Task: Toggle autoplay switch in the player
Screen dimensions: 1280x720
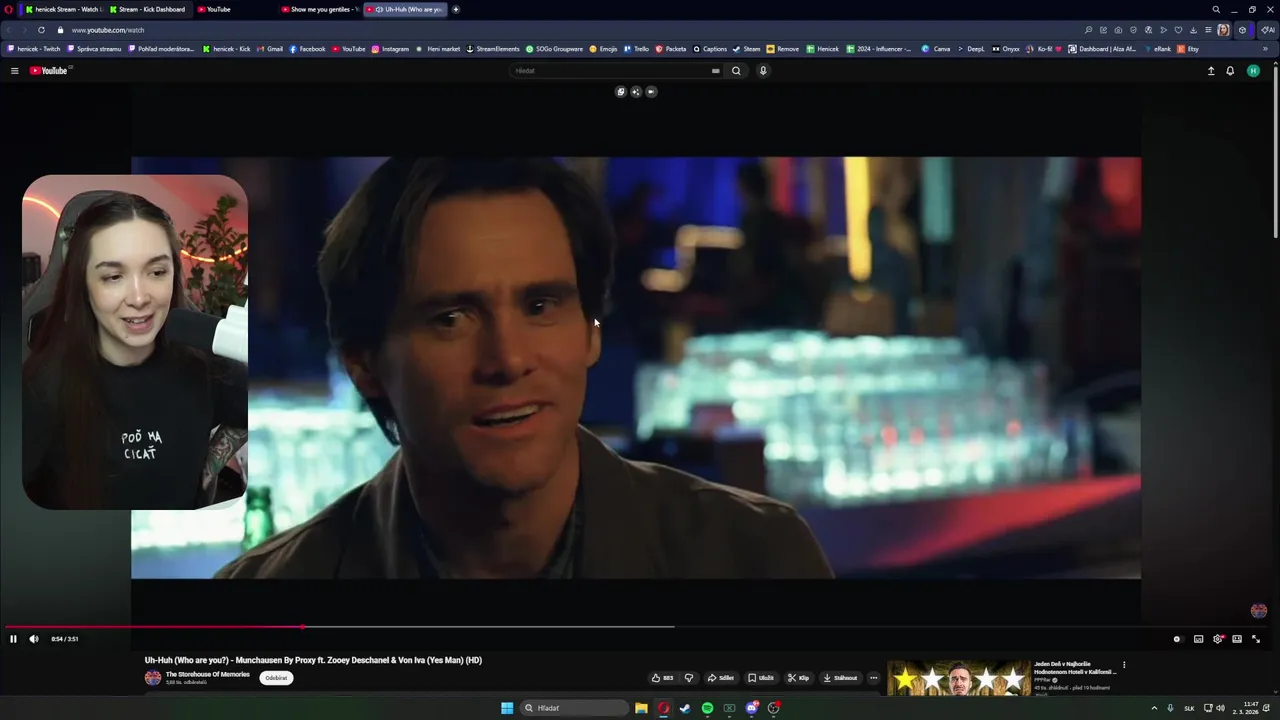Action: [1177, 639]
